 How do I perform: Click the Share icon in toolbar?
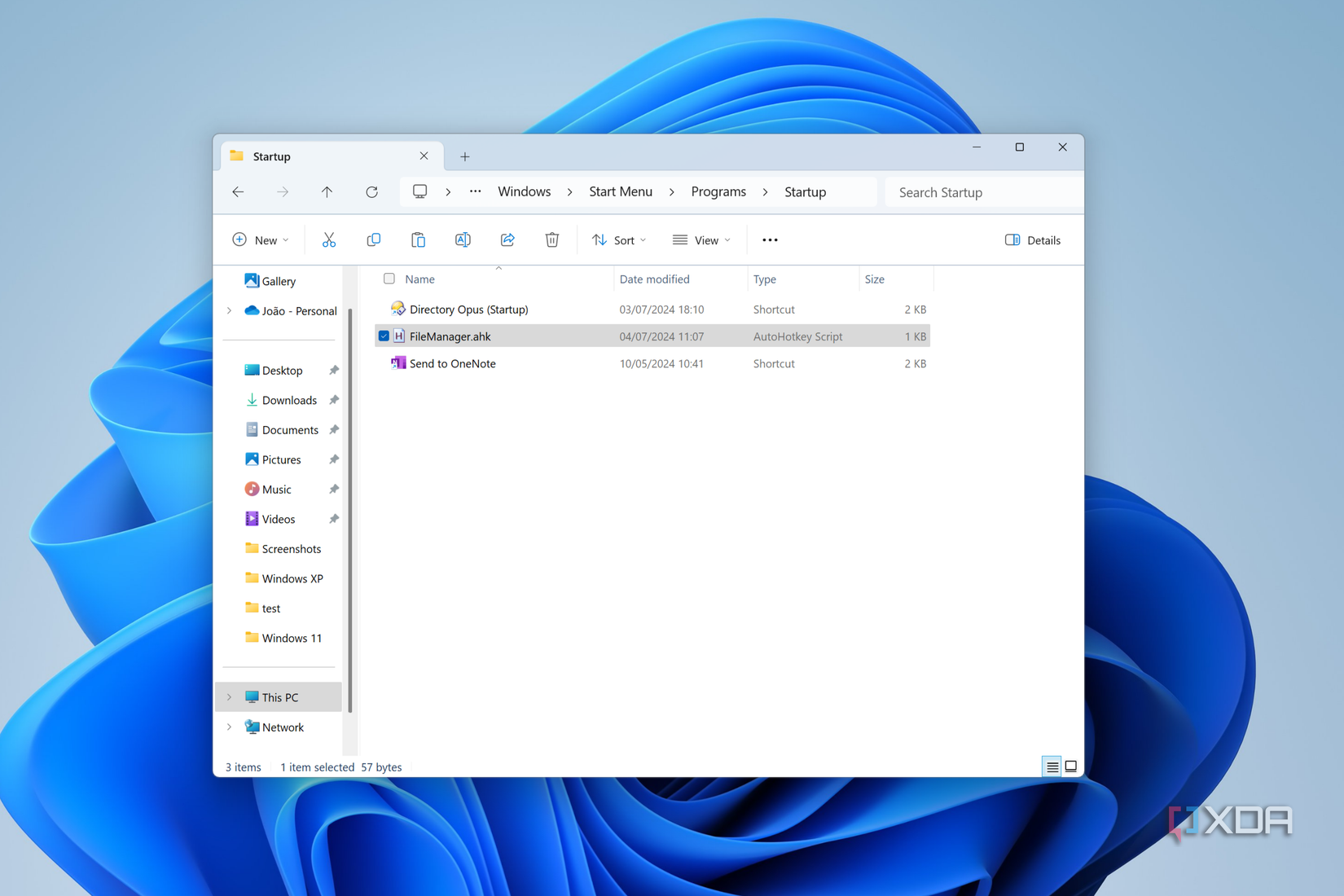click(x=507, y=239)
